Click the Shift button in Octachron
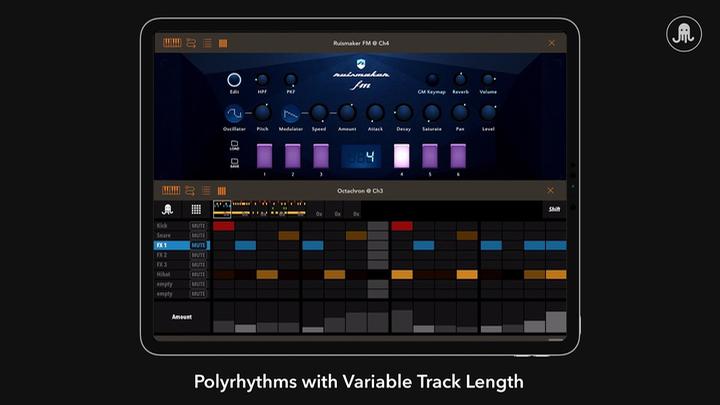This screenshot has width=720, height=405. (554, 209)
